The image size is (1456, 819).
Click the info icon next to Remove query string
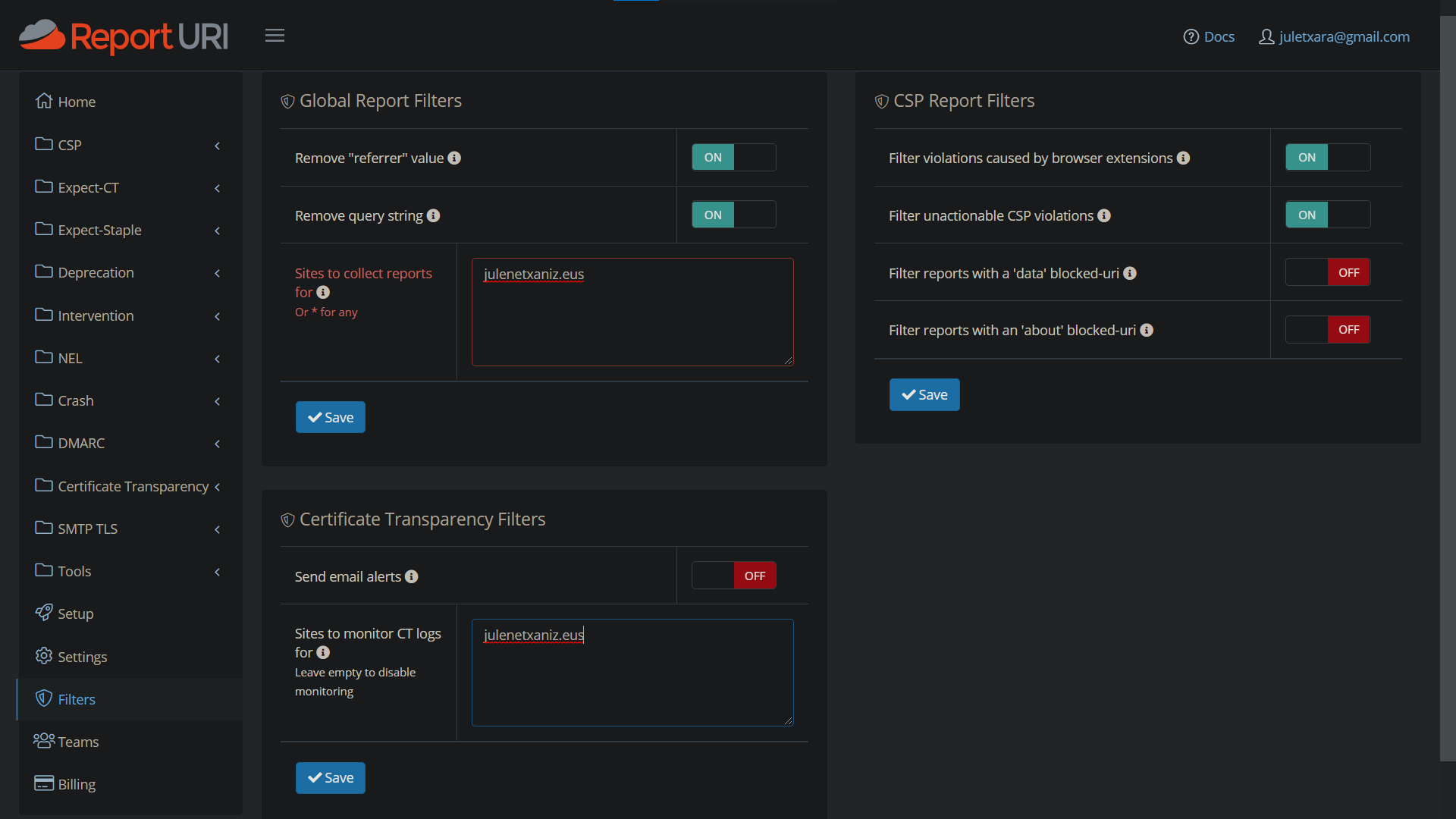[434, 215]
